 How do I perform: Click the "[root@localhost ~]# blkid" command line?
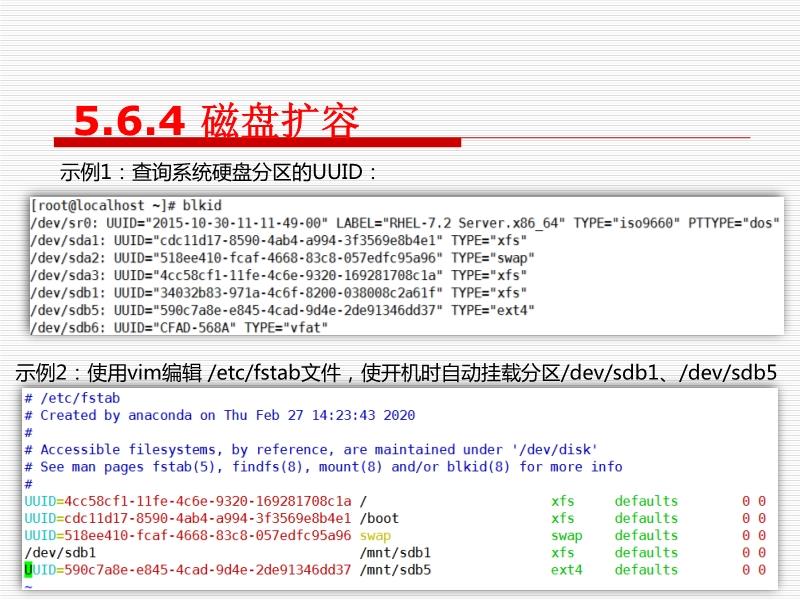[127, 206]
